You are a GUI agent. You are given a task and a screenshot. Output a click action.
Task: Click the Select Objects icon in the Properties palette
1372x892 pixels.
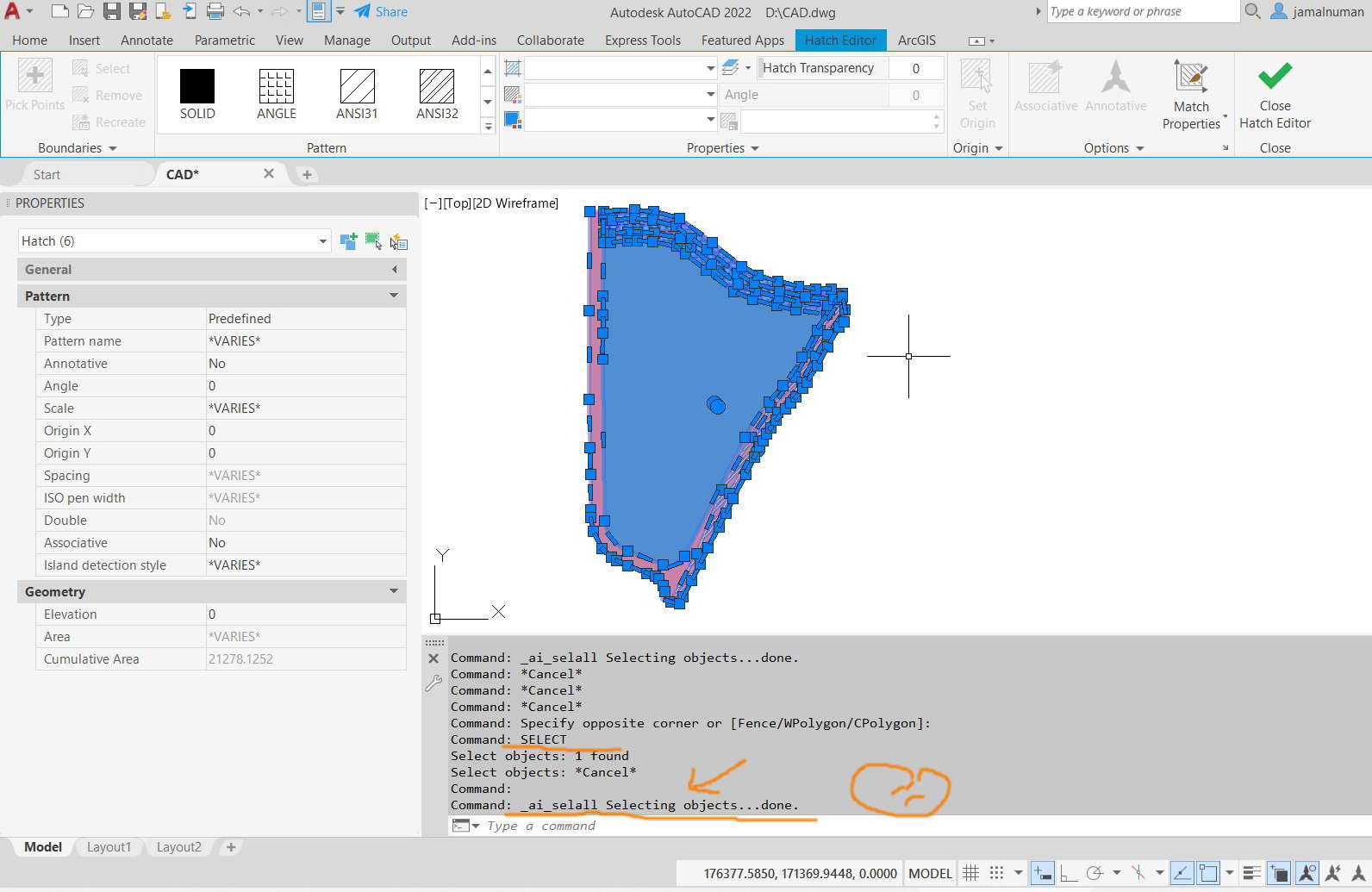click(373, 241)
